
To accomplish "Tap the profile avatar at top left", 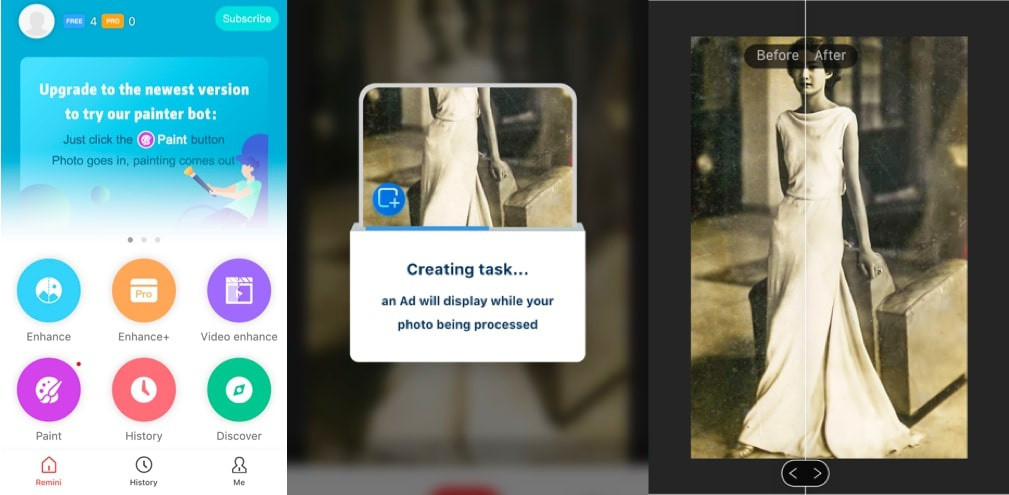I will (37, 21).
